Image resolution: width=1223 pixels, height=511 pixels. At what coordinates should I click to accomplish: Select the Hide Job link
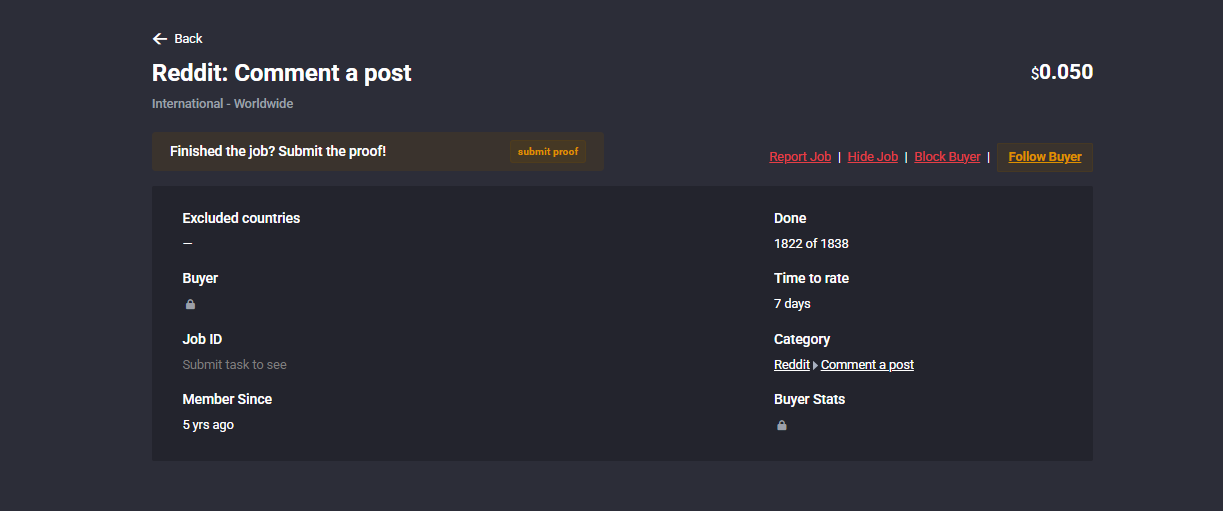[x=872, y=157]
